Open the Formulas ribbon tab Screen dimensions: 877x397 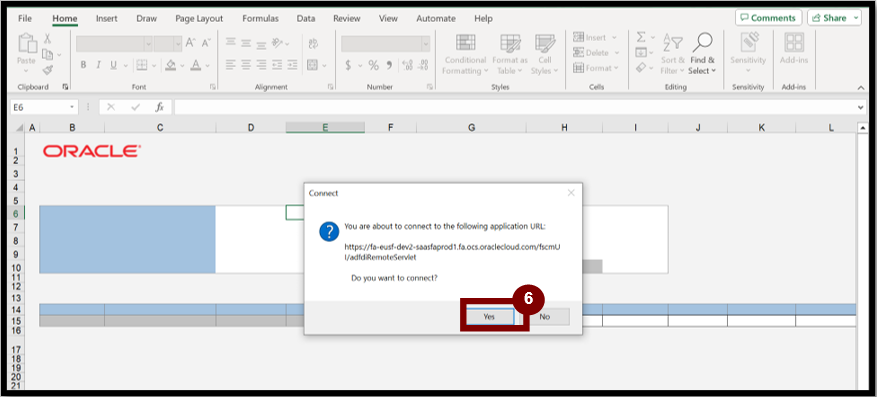[260, 18]
